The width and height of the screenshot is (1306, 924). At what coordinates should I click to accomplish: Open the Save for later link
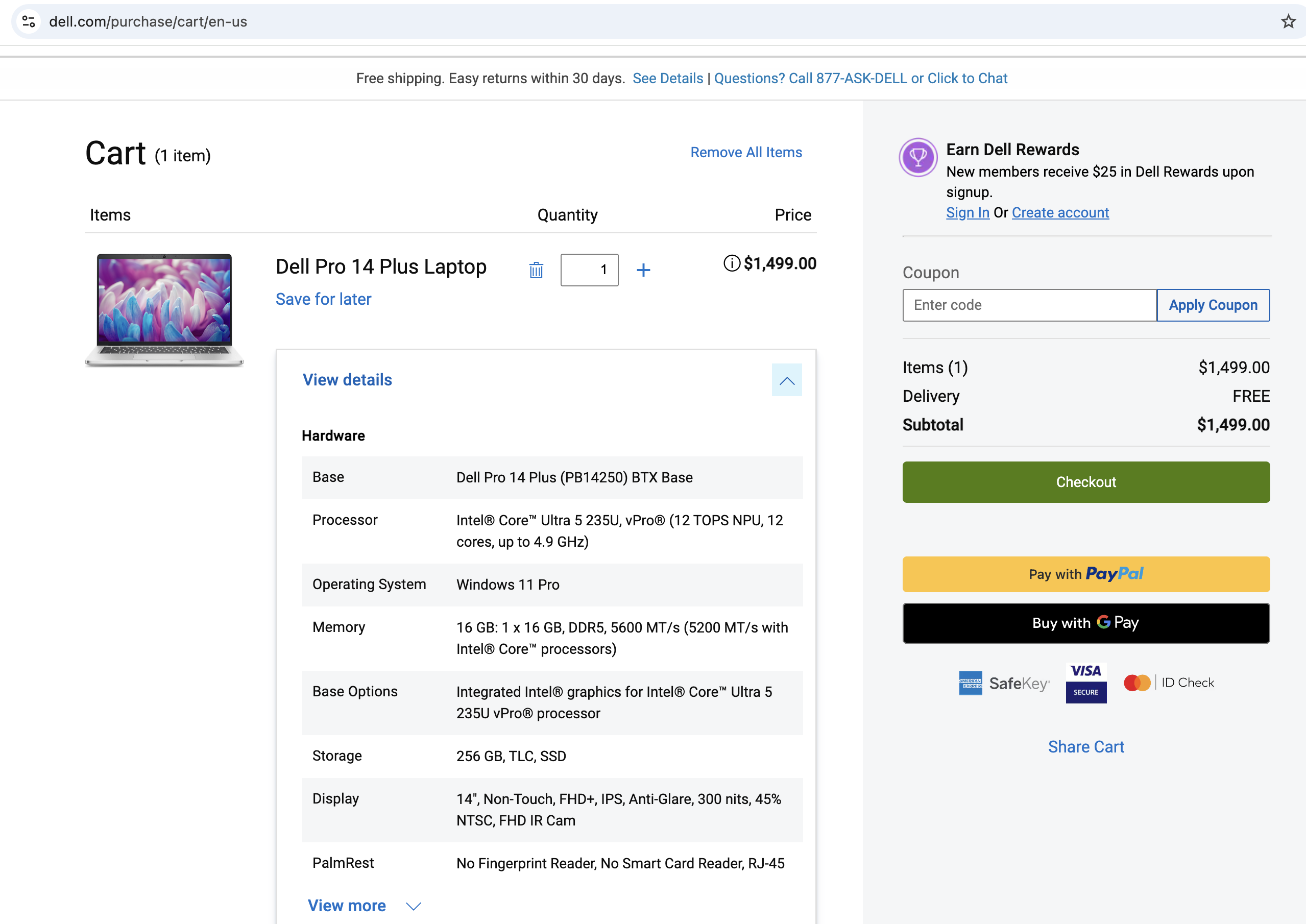tap(323, 299)
